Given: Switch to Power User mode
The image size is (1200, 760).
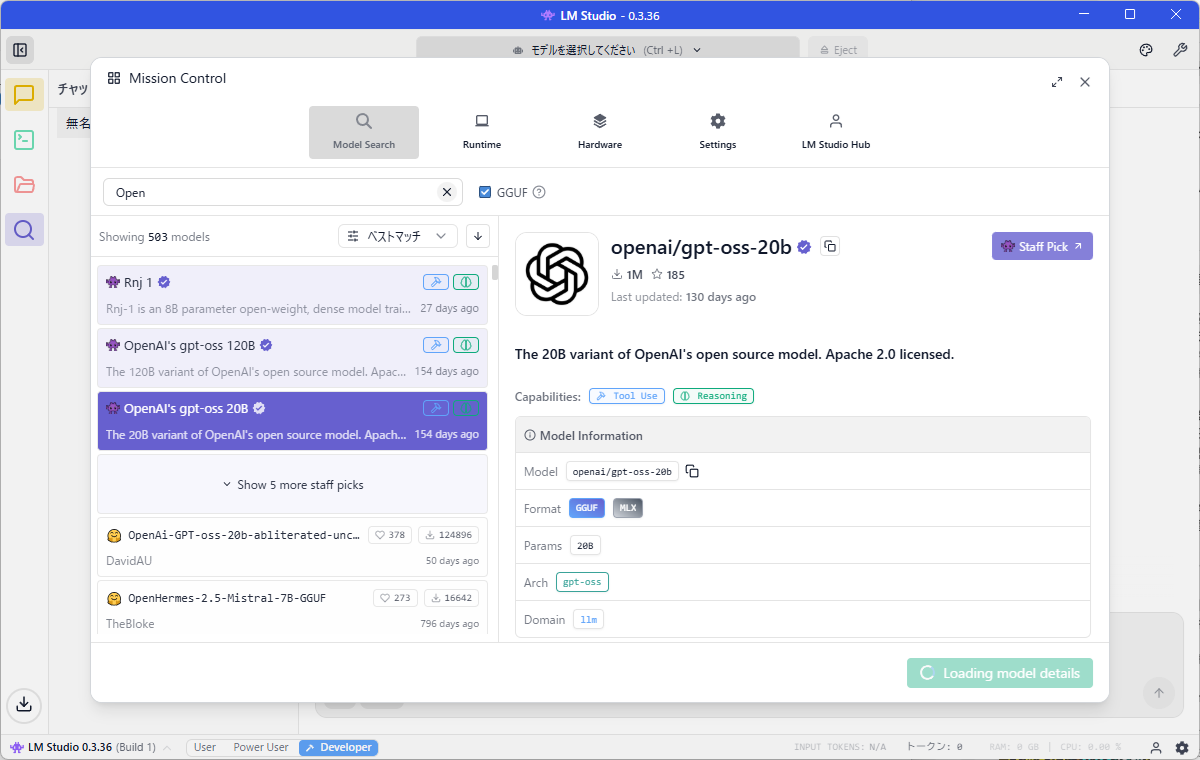Looking at the screenshot, I should click(x=261, y=747).
